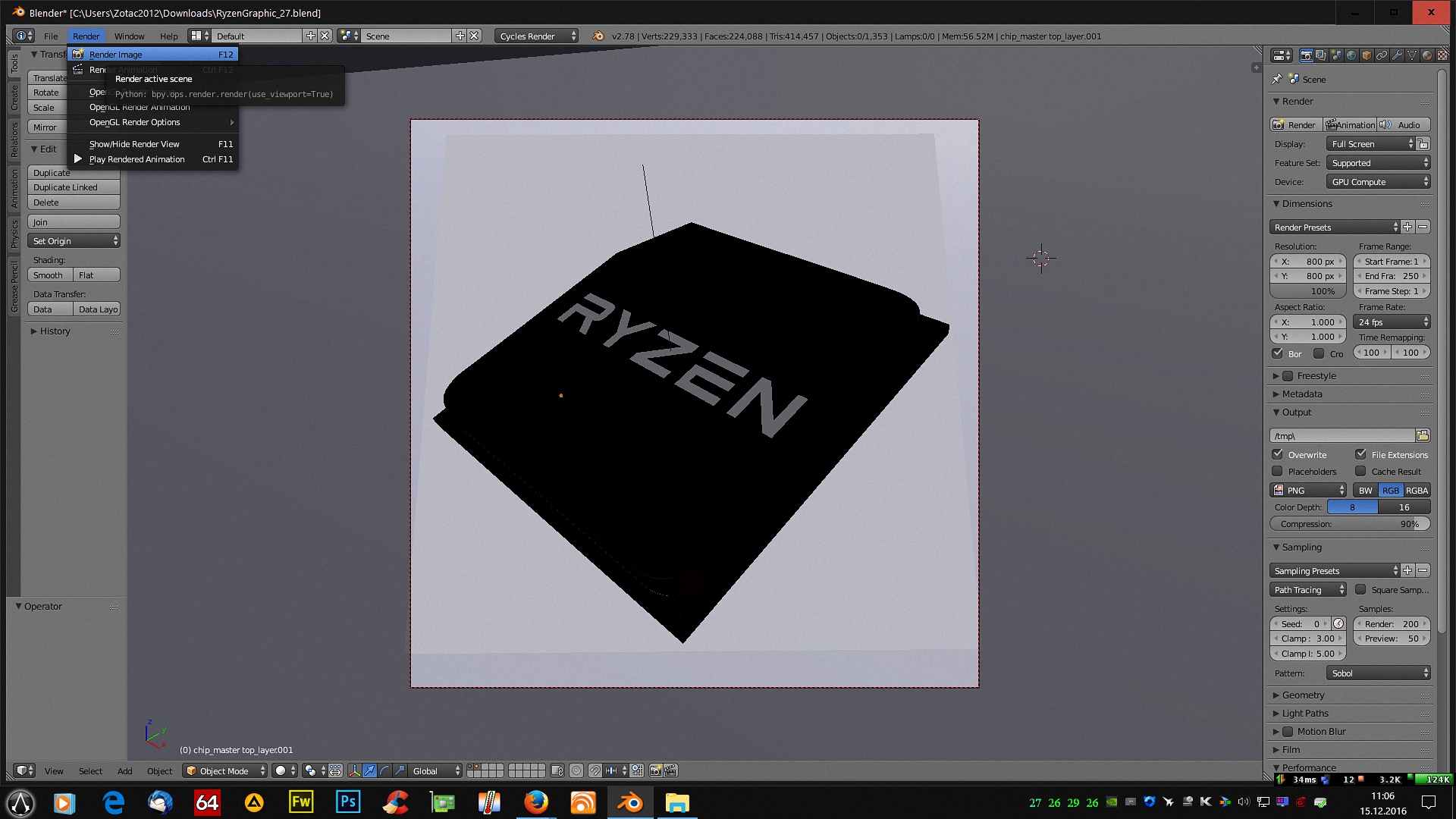
Task: Select the rotate manipulator arc icon
Action: click(x=384, y=770)
